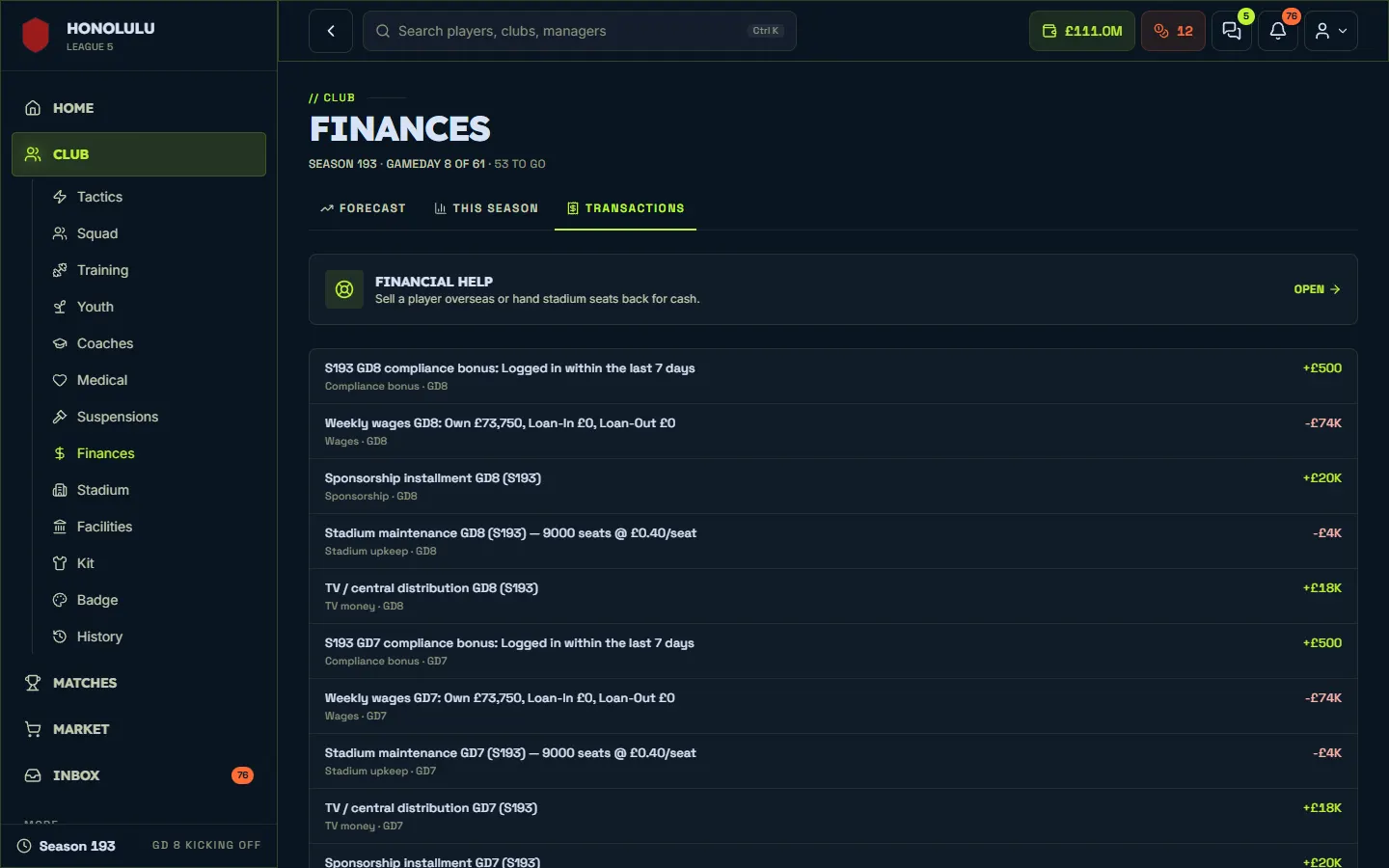Click the back arrow button
The height and width of the screenshot is (868, 1389).
(331, 31)
